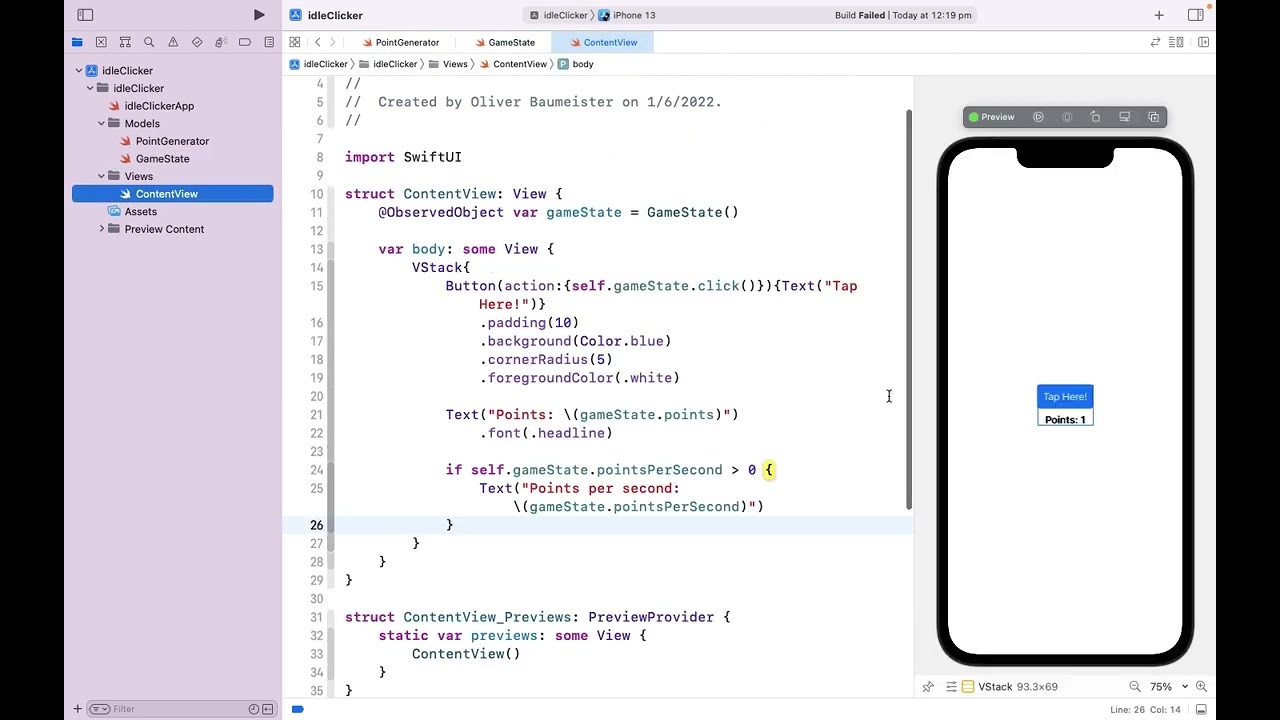The width and height of the screenshot is (1280, 720).
Task: Open the idleClicker scheme selector
Action: pos(559,15)
